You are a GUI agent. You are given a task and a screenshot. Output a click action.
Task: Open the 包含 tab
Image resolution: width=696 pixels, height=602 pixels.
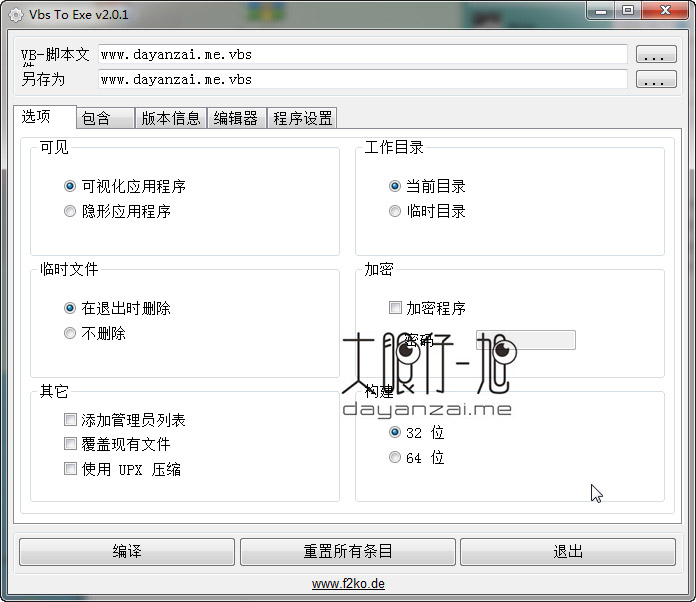coord(106,118)
